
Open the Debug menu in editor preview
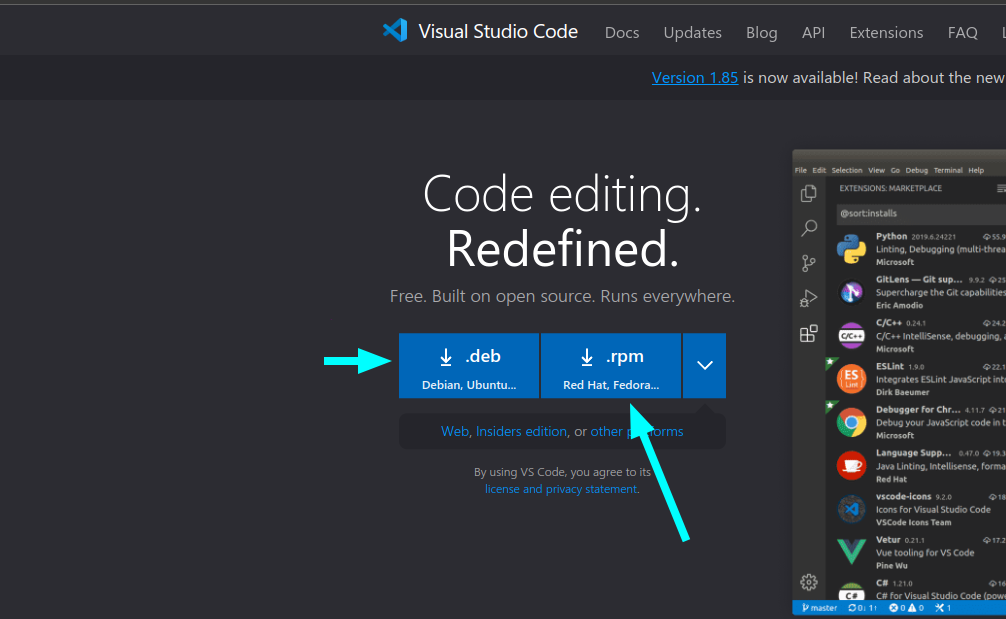pyautogui.click(x=916, y=171)
